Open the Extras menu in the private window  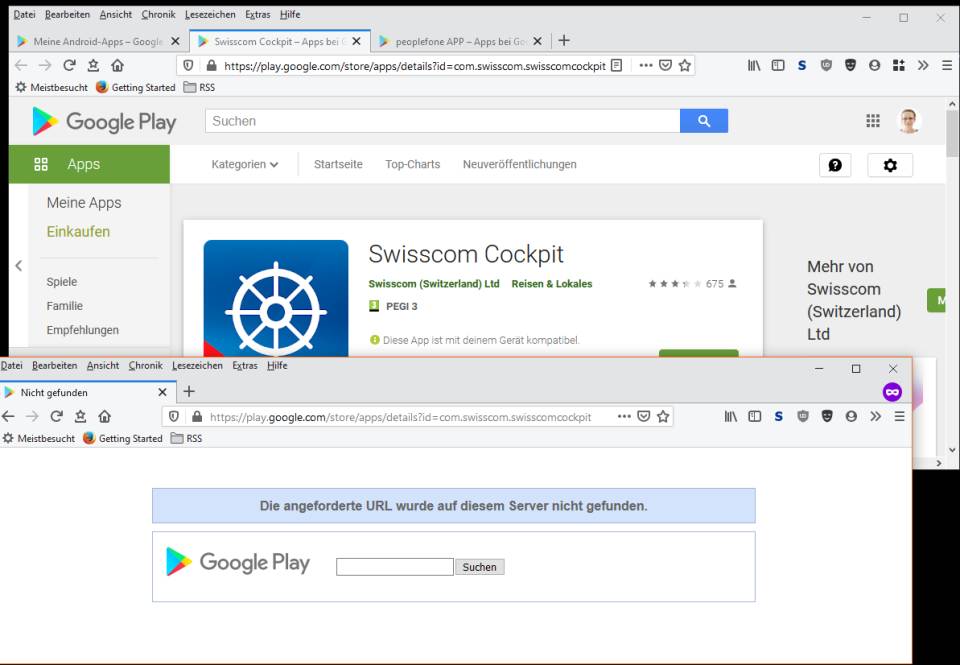click(x=245, y=366)
